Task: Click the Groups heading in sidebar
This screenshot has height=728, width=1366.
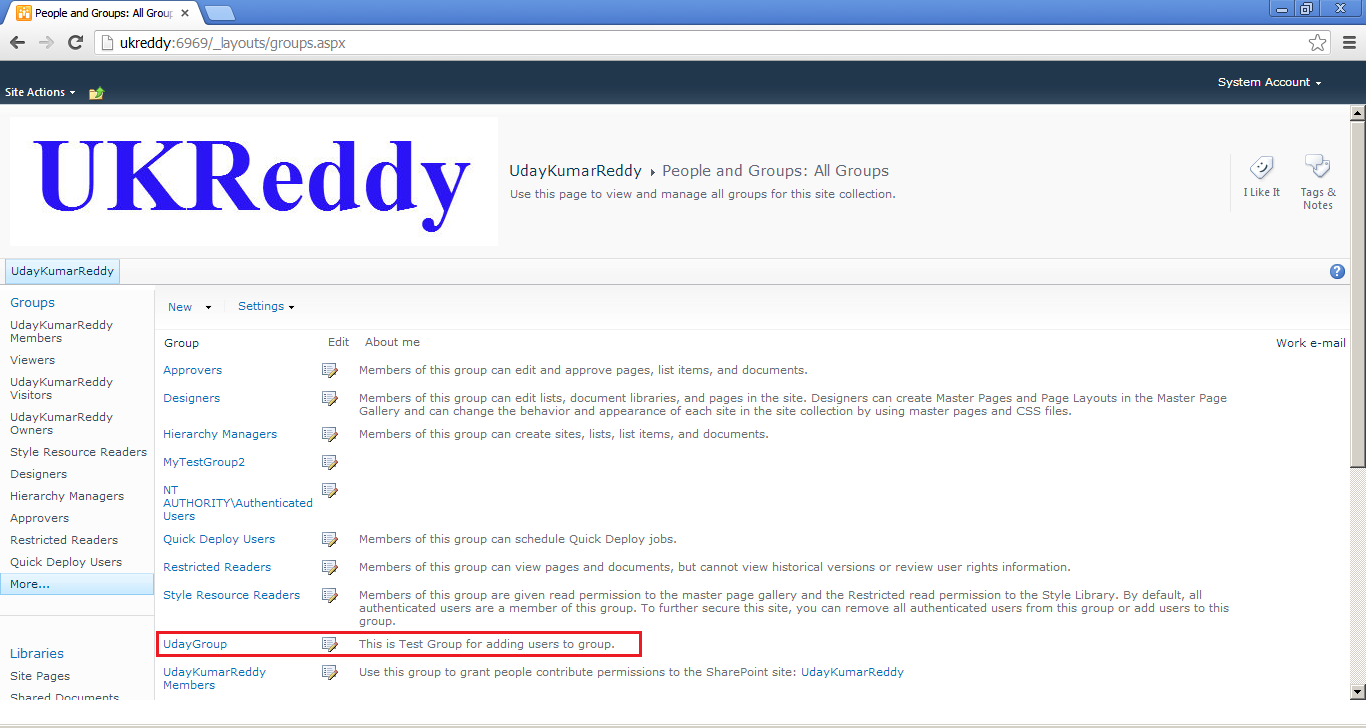Action: pyautogui.click(x=32, y=302)
